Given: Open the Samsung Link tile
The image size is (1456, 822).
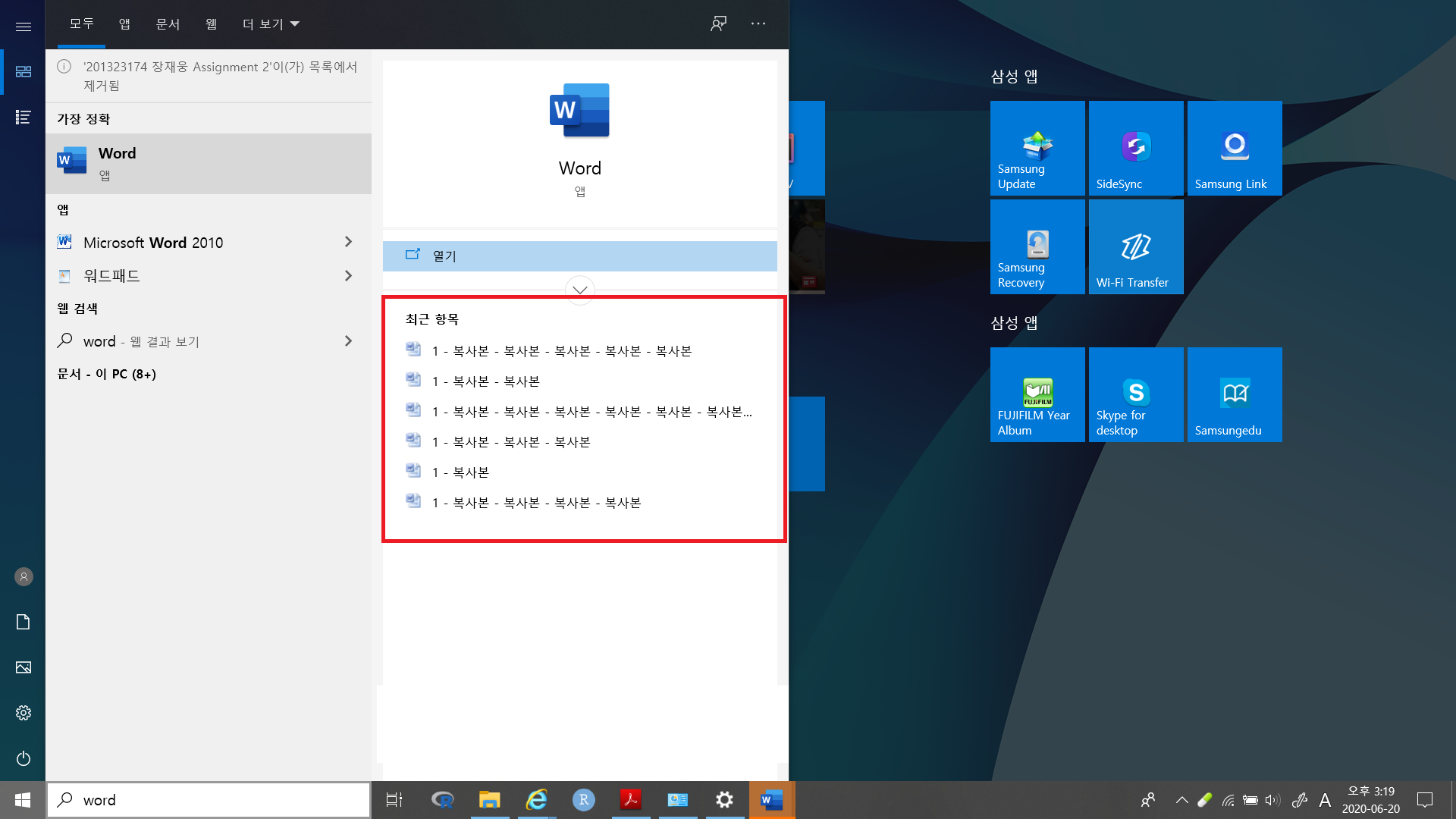Looking at the screenshot, I should (x=1234, y=148).
